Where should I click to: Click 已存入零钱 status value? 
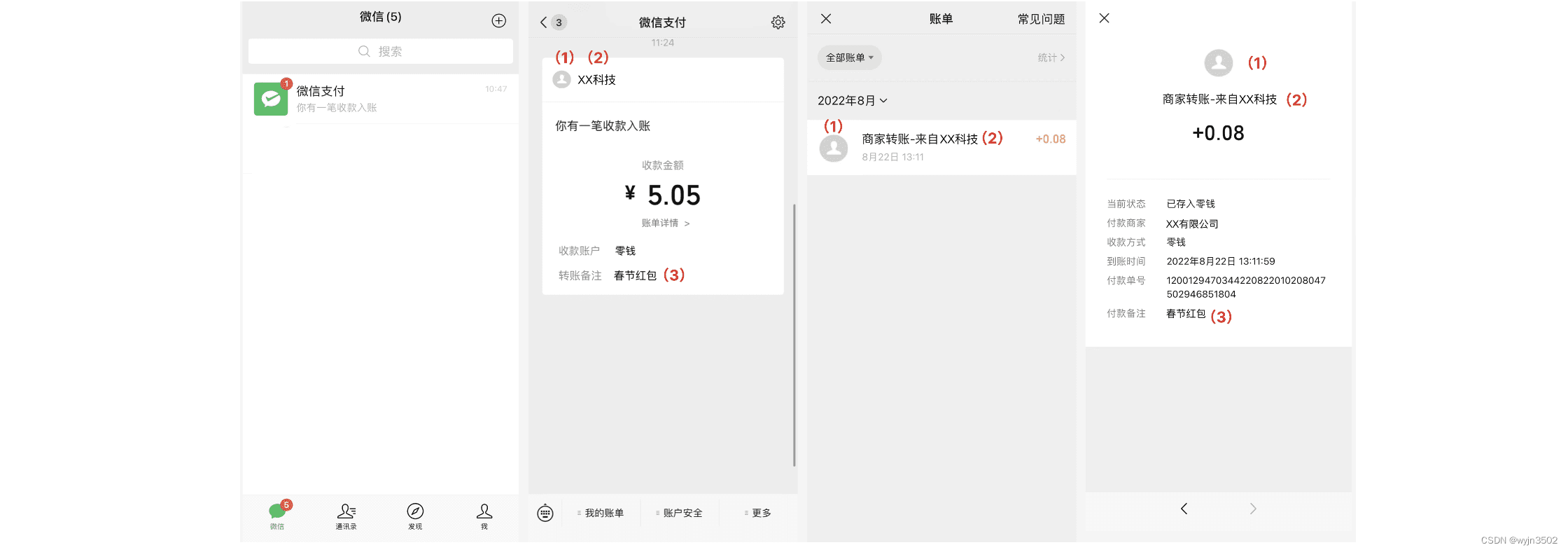pyautogui.click(x=1190, y=204)
